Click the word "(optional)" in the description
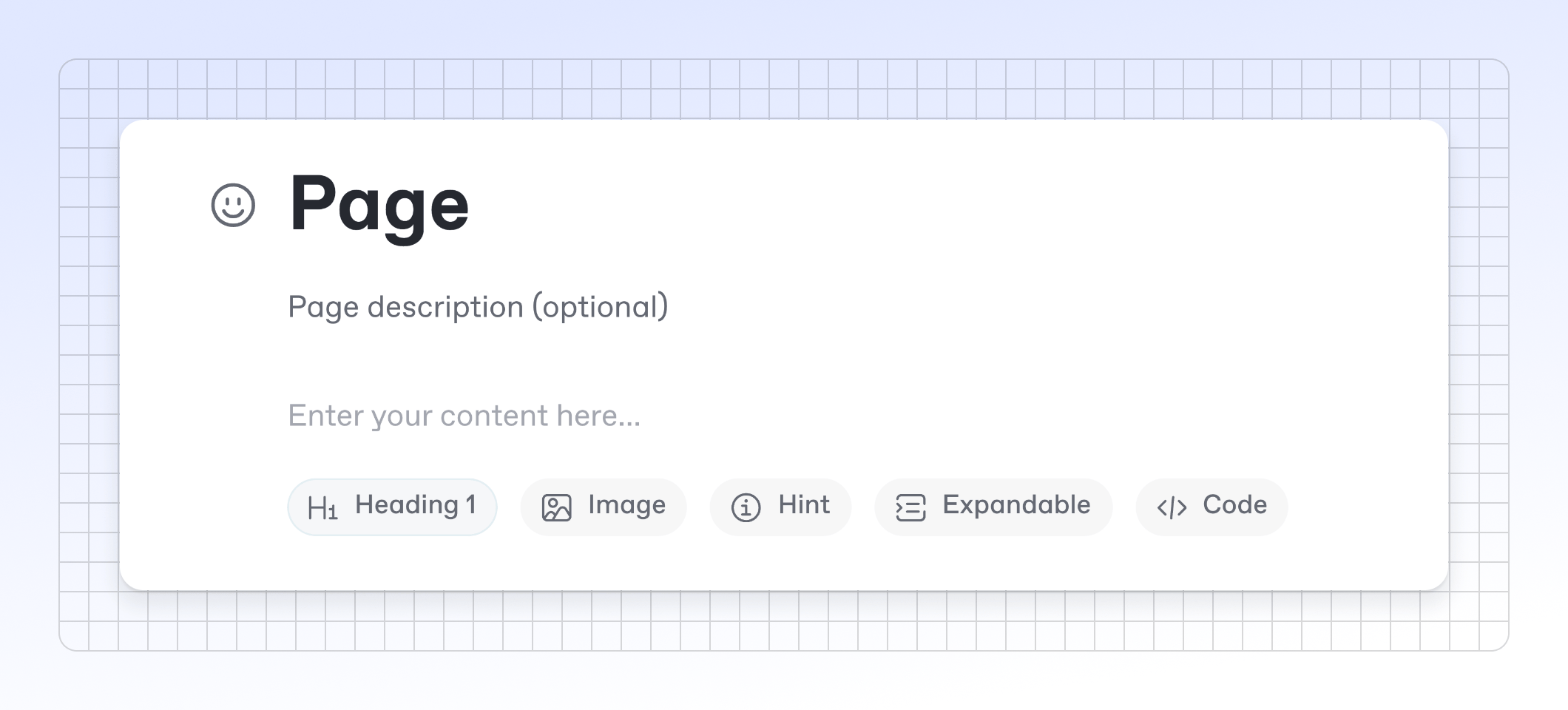1568x710 pixels. pos(600,307)
